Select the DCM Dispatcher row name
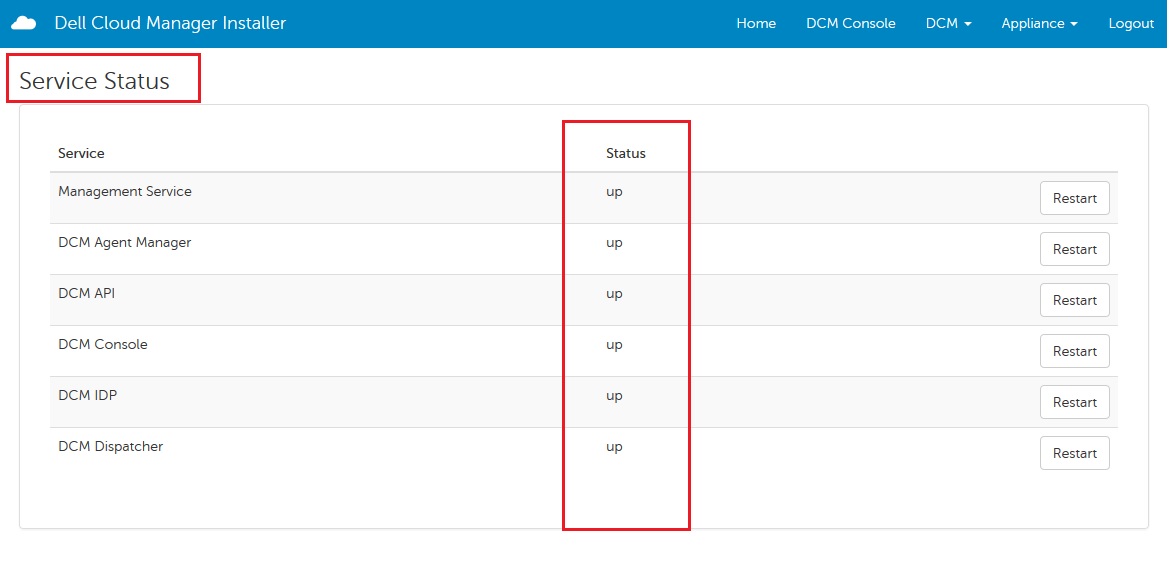This screenshot has width=1170, height=569. point(110,446)
